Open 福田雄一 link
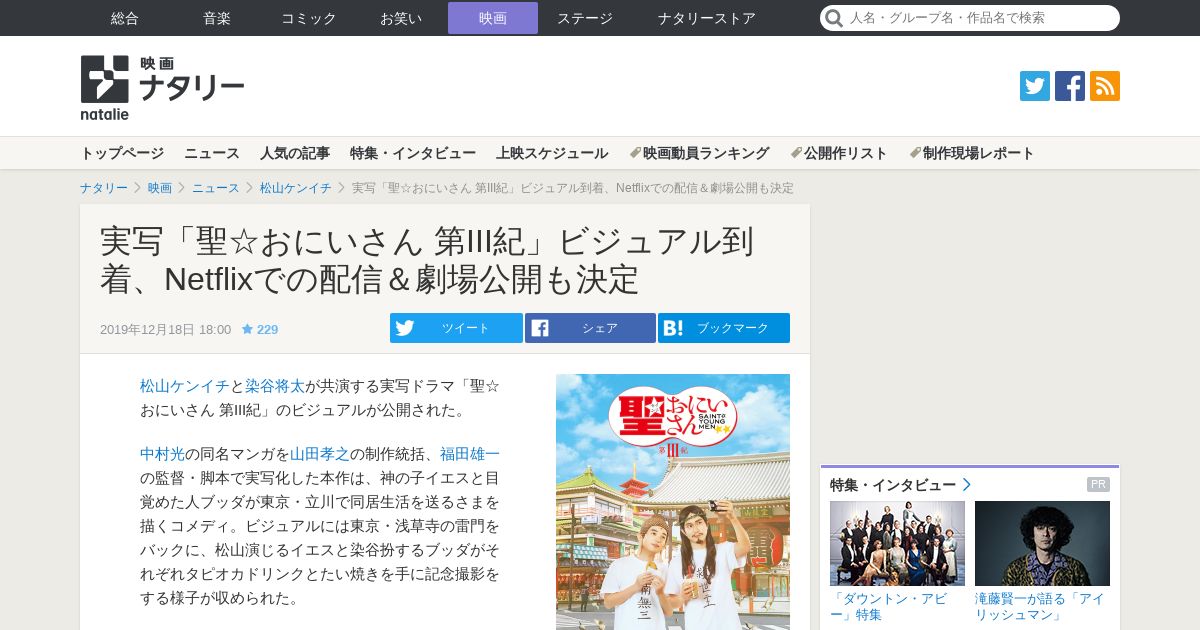 click(470, 453)
